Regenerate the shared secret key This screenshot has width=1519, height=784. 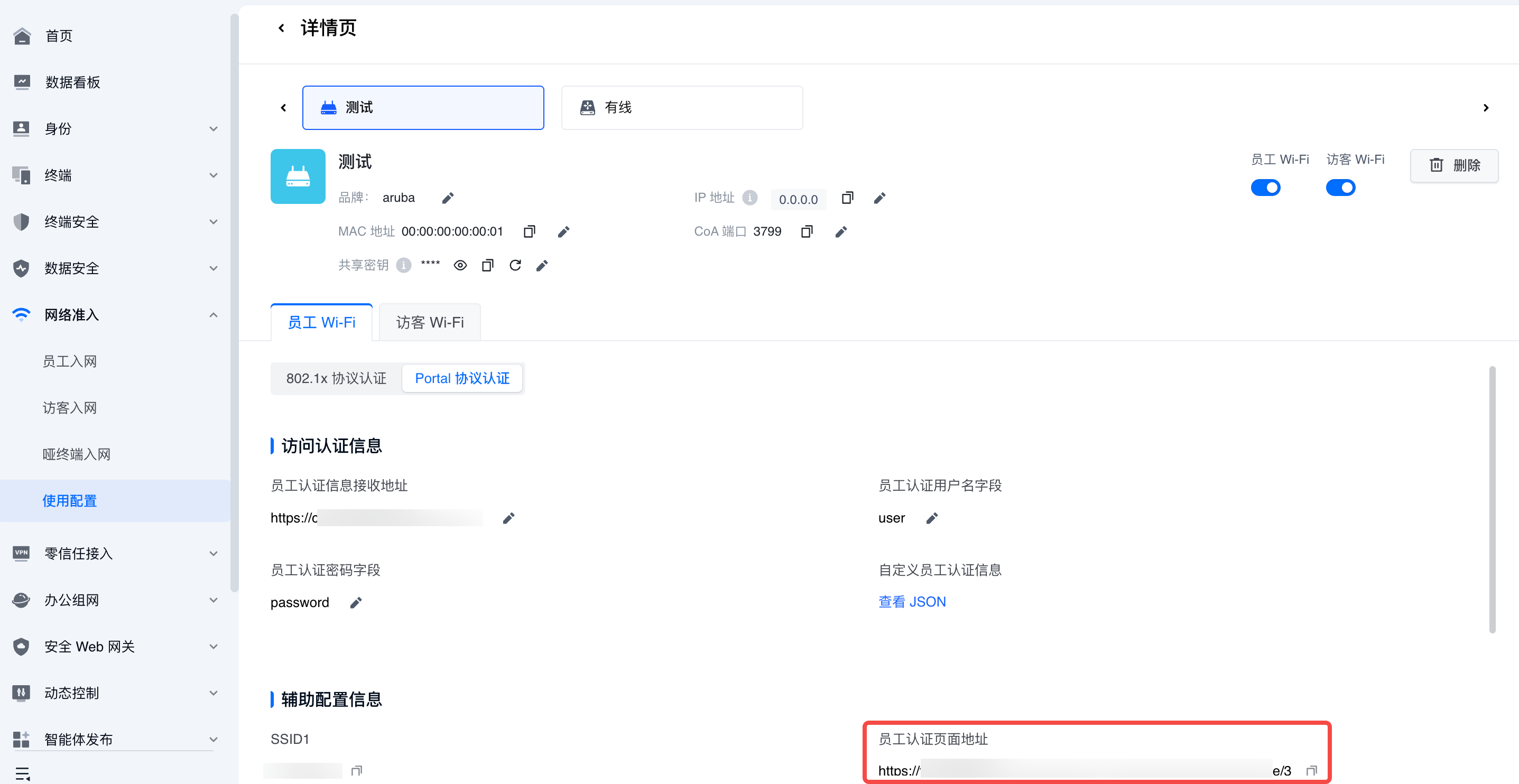pyautogui.click(x=515, y=265)
